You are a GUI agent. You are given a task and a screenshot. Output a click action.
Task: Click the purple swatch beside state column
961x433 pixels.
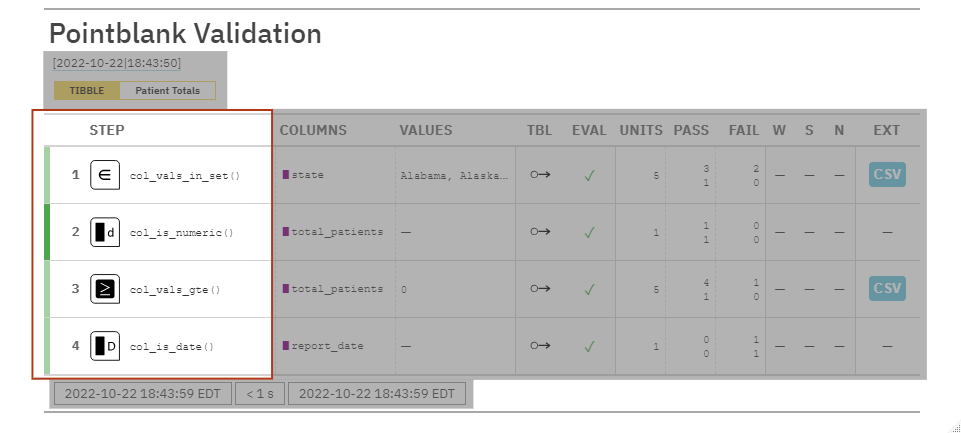point(285,175)
